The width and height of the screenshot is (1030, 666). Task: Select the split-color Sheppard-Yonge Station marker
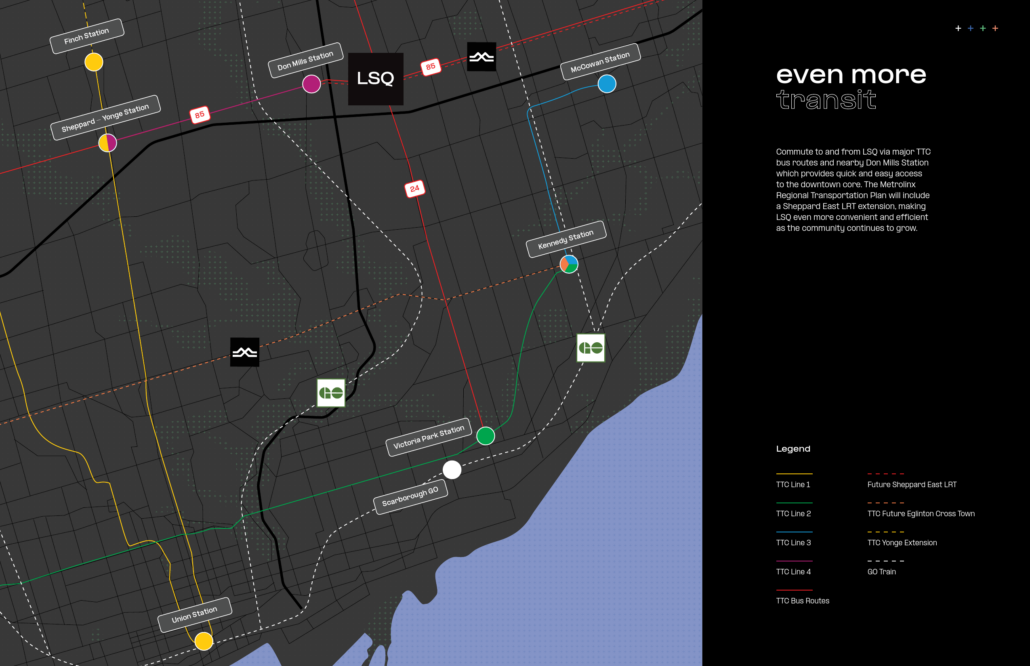(108, 142)
